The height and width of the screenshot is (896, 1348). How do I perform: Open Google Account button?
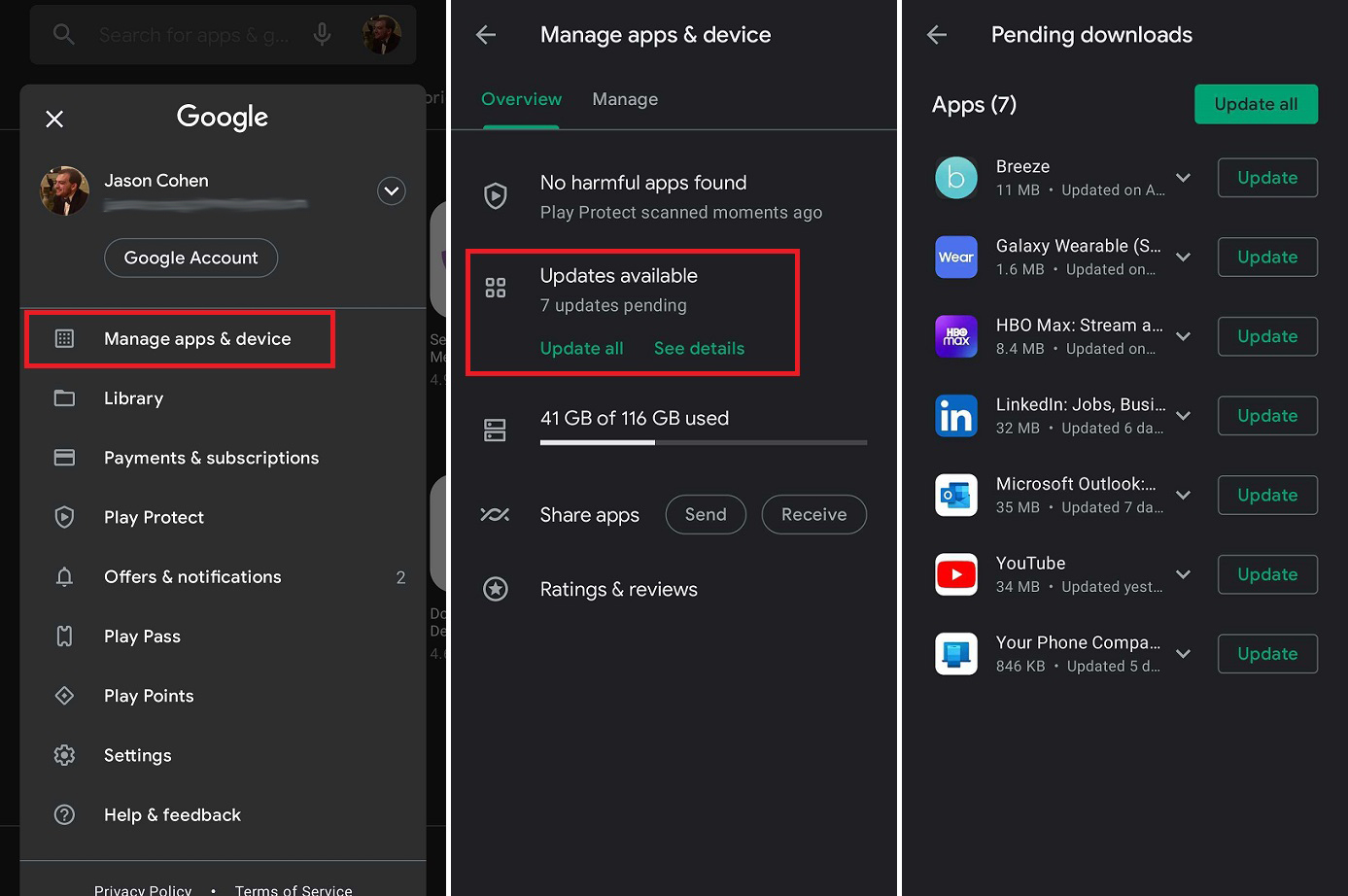coord(190,258)
